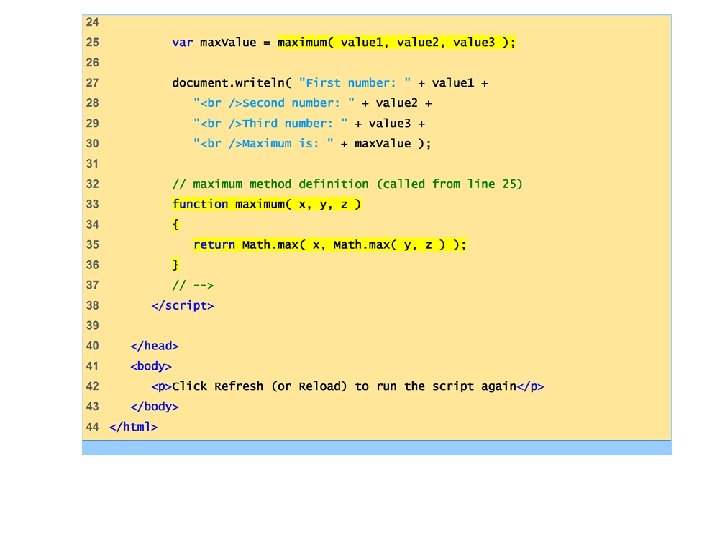
Task: Click the text 'var maxValue ='
Action: pos(221,42)
